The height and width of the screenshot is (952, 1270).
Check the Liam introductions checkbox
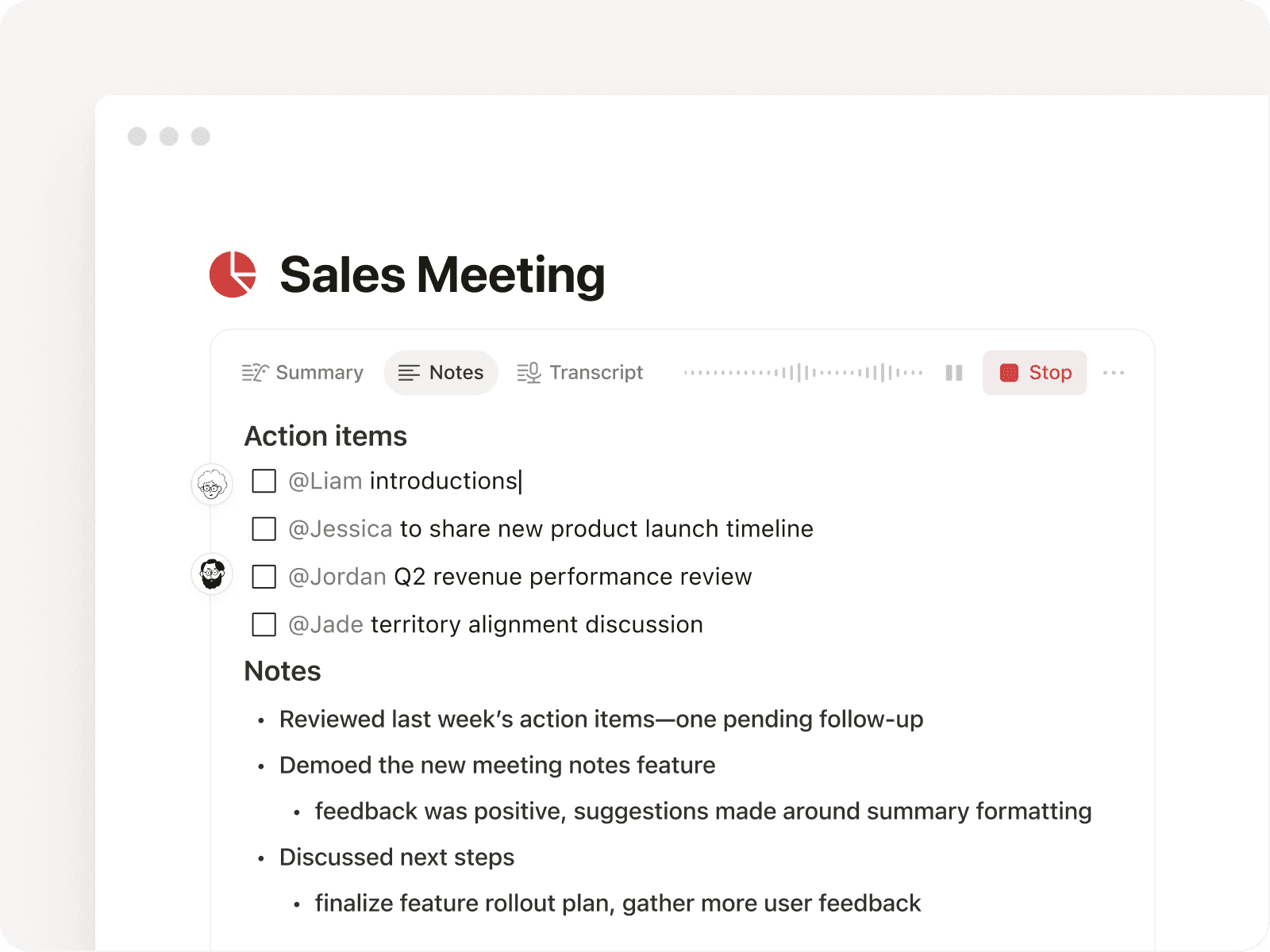(264, 481)
